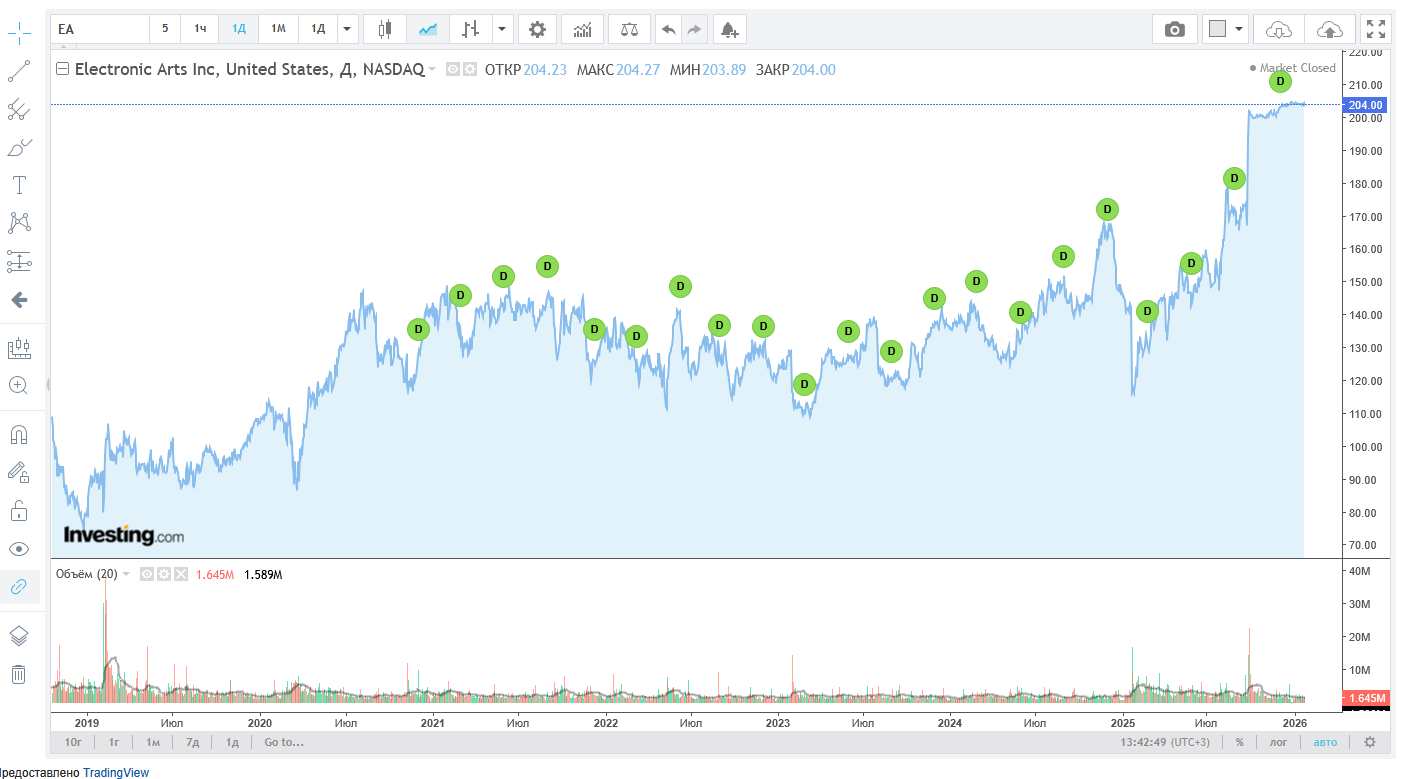Switch to area line chart style
The height and width of the screenshot is (779, 1402).
428,29
